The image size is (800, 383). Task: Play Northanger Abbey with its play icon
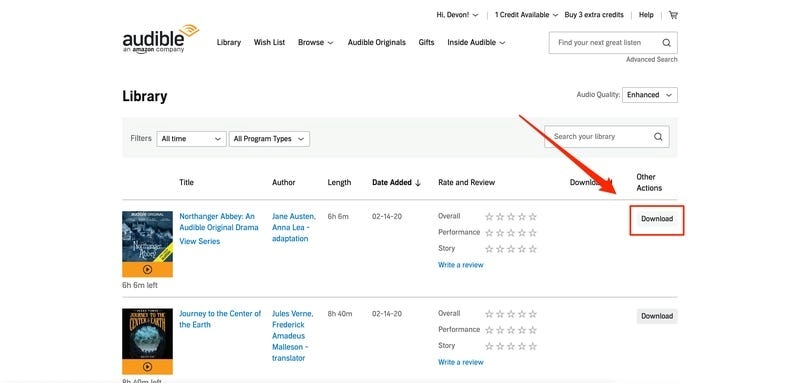pos(147,269)
